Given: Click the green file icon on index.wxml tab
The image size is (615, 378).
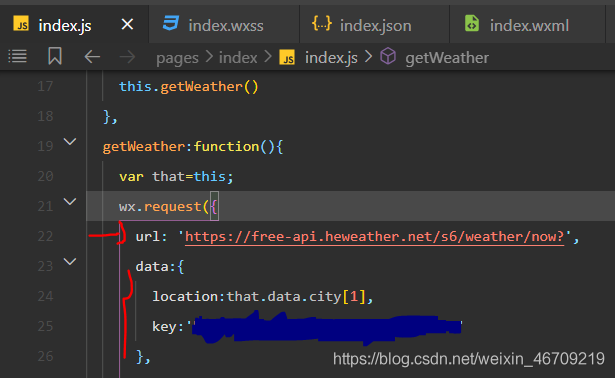Looking at the screenshot, I should [472, 23].
